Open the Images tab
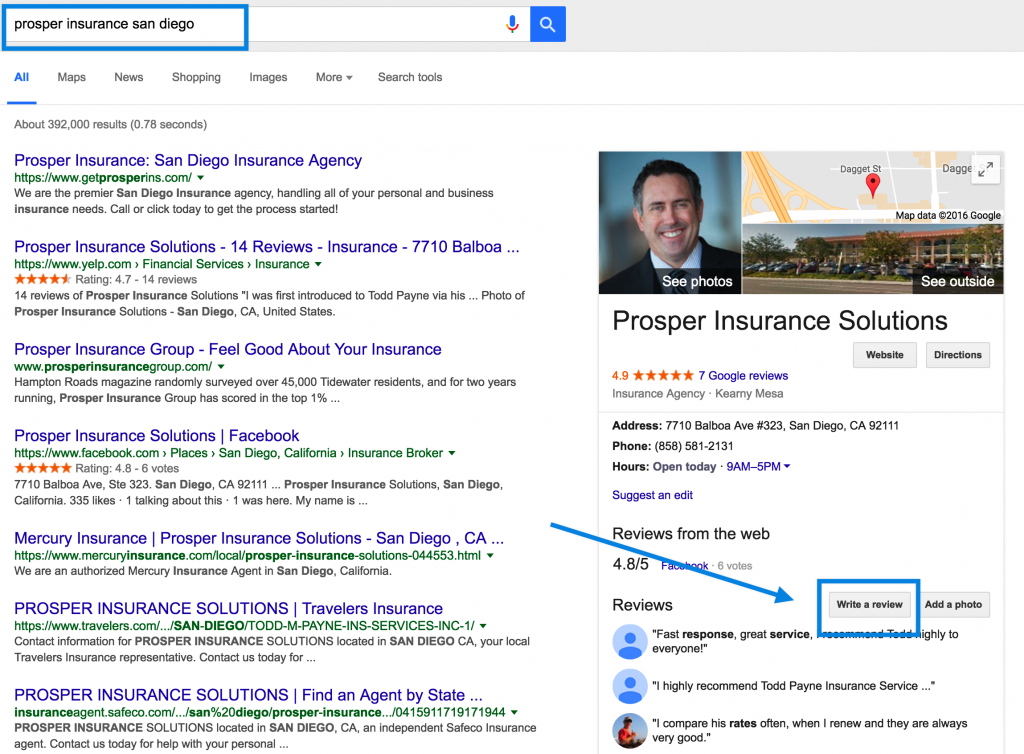1024x754 pixels. 268,77
